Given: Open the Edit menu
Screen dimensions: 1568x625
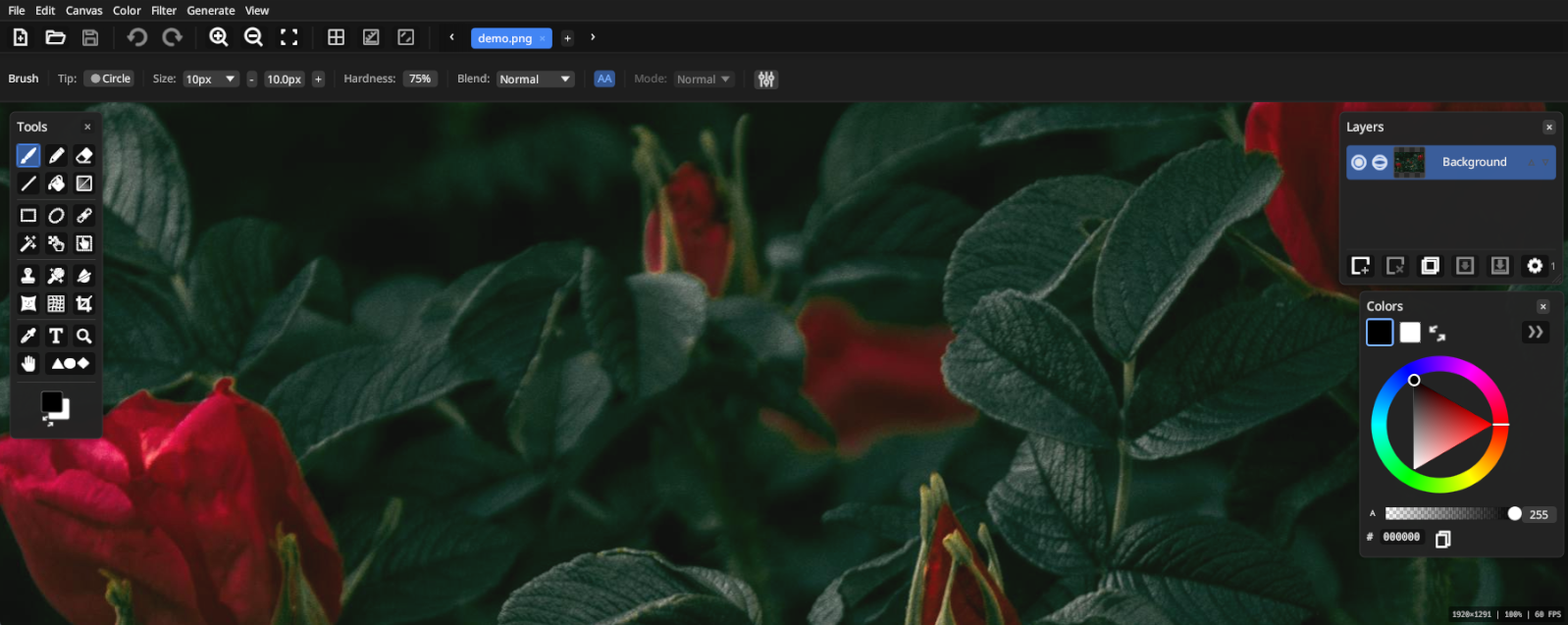Looking at the screenshot, I should [x=45, y=11].
